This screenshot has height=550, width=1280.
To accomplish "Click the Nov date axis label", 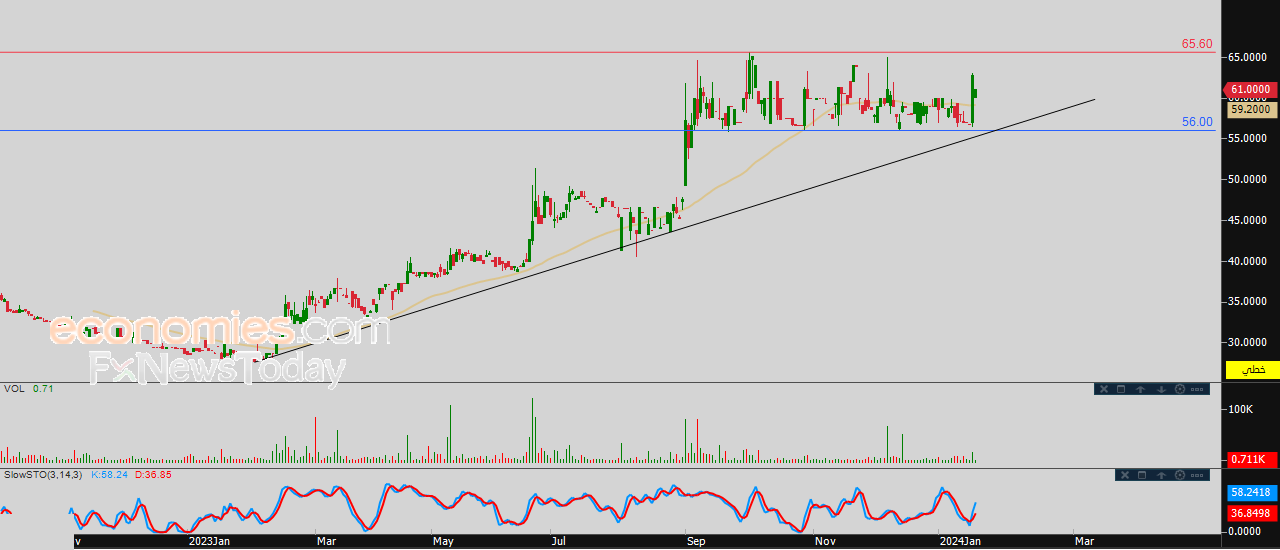I will pos(825,541).
